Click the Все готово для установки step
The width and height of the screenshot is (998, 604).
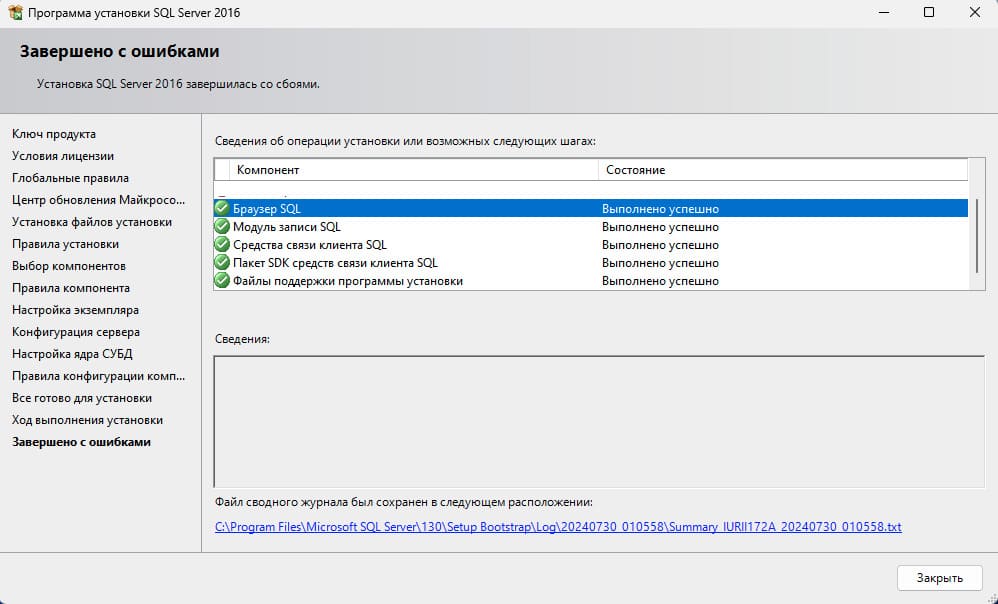tap(82, 398)
